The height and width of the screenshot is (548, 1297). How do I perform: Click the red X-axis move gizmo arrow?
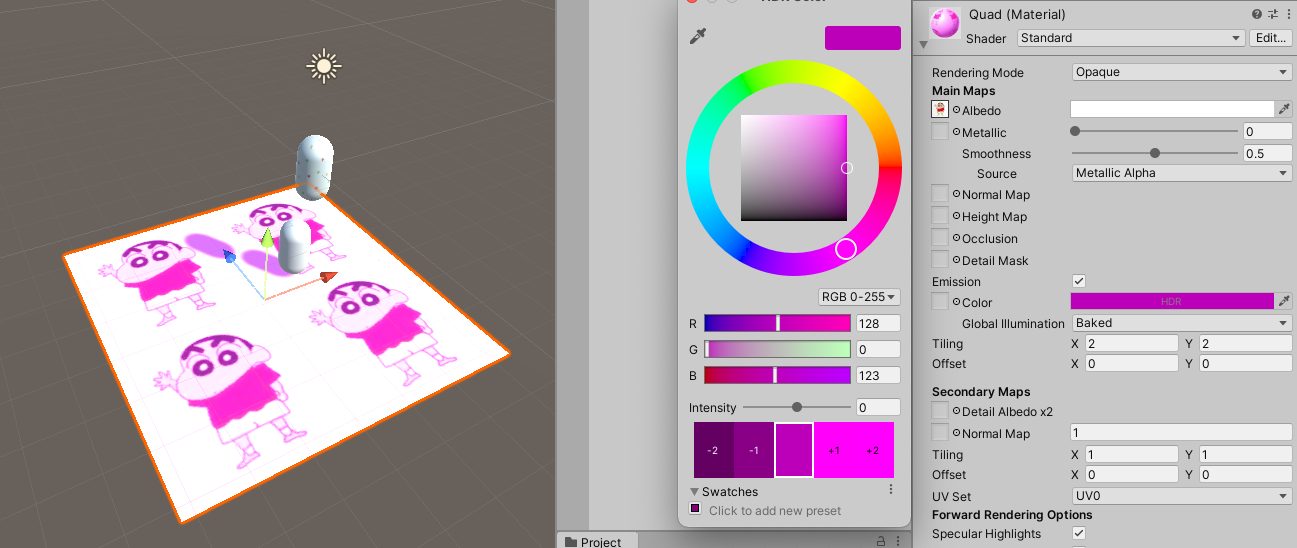[328, 277]
